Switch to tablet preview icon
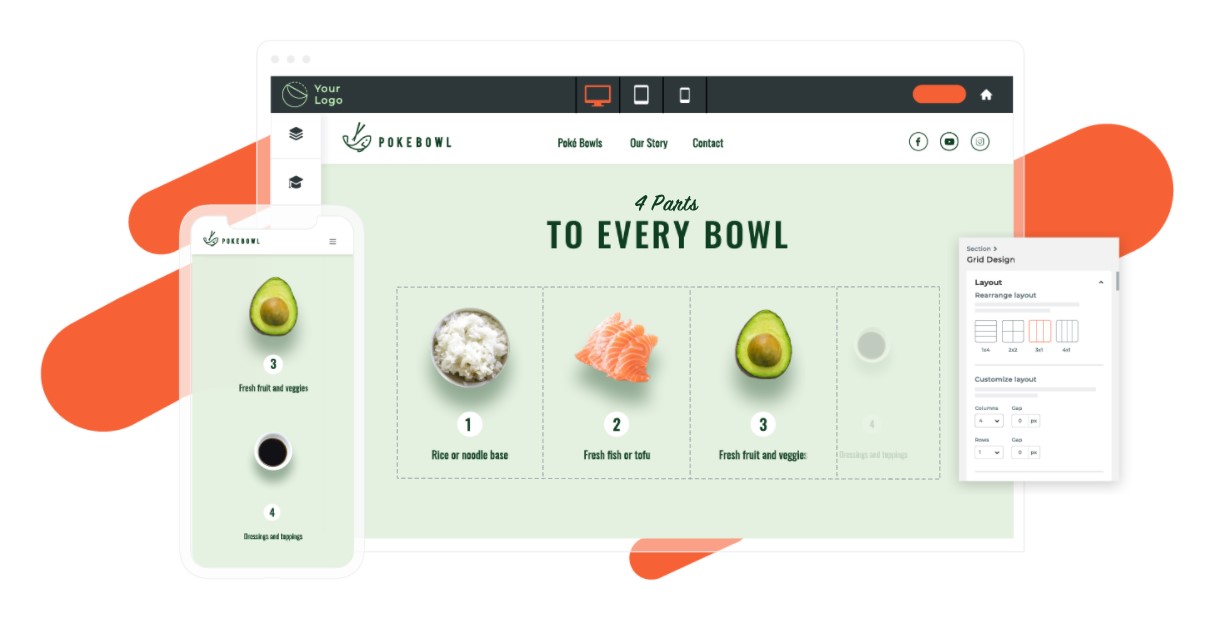The height and width of the screenshot is (625, 1220). pyautogui.click(x=641, y=95)
